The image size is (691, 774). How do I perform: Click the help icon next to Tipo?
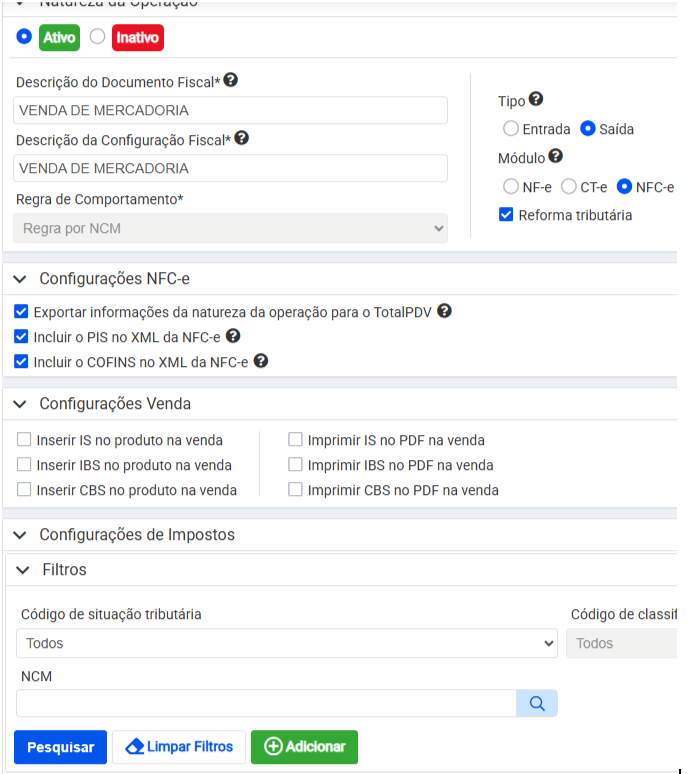(x=536, y=99)
